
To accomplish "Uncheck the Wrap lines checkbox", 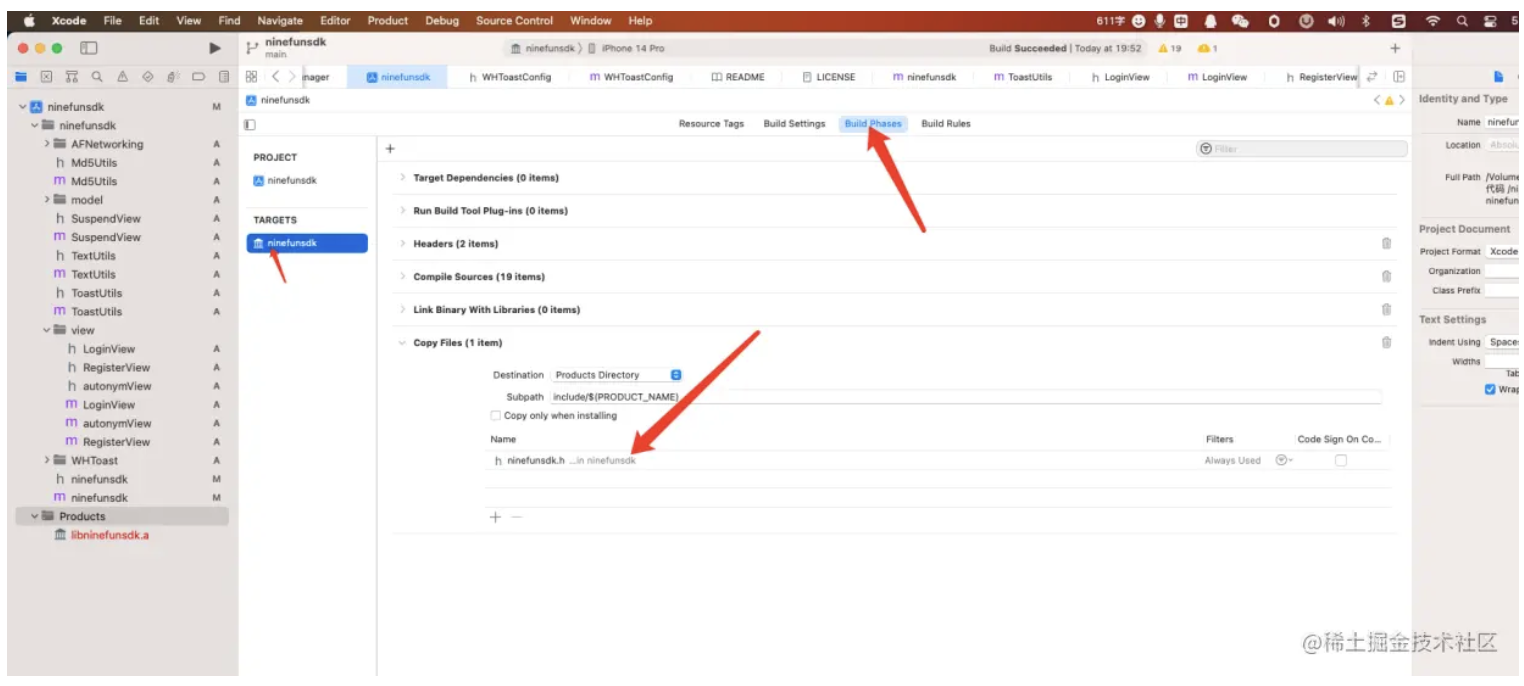I will (1490, 389).
